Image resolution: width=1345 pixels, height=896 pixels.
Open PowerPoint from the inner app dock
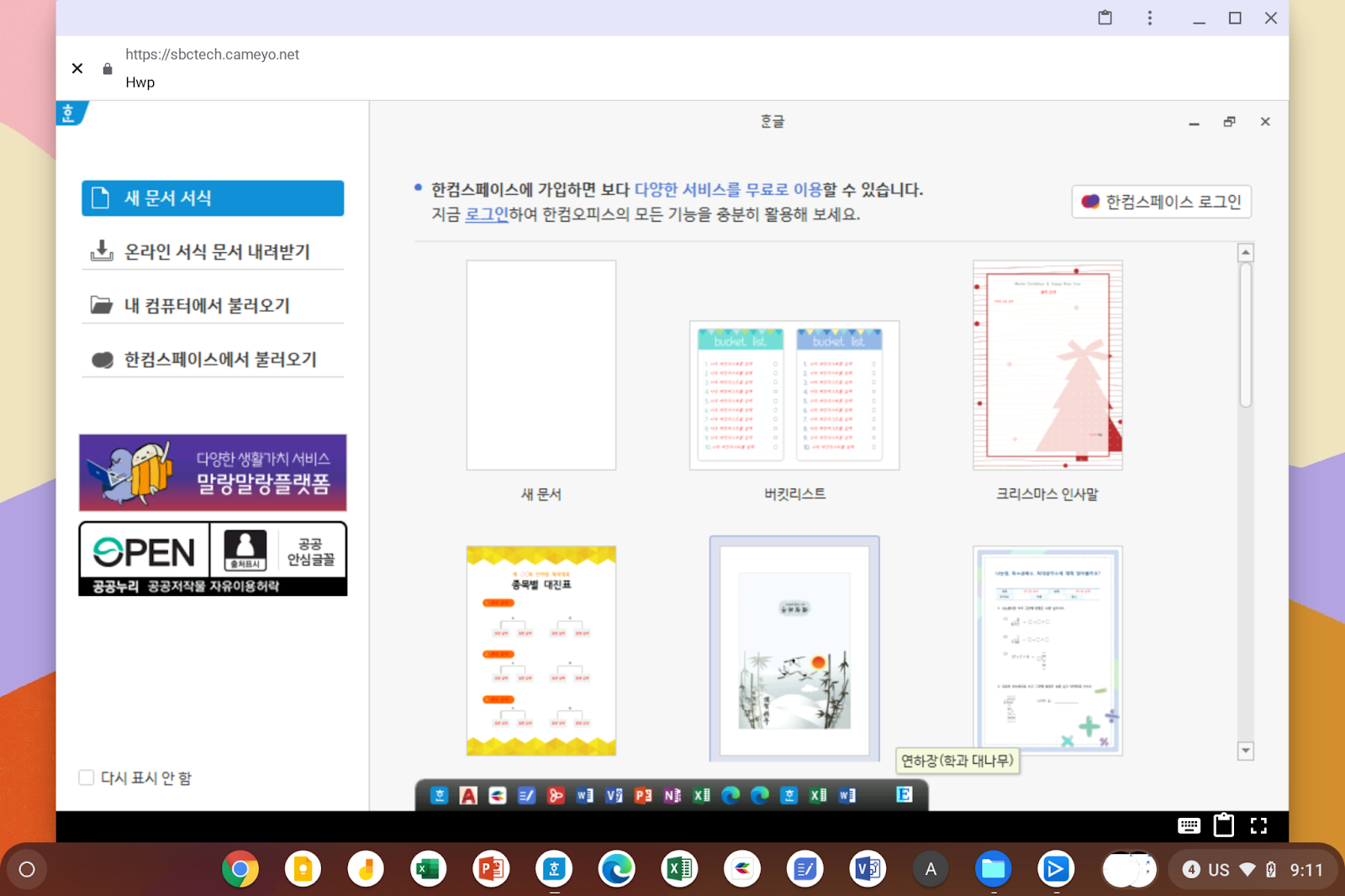coord(643,795)
